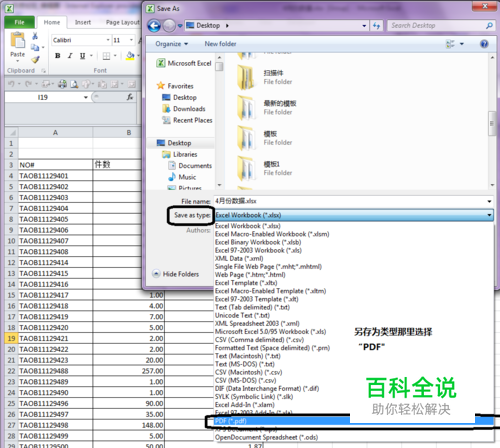Click the Help question mark icon

[x=484, y=44]
